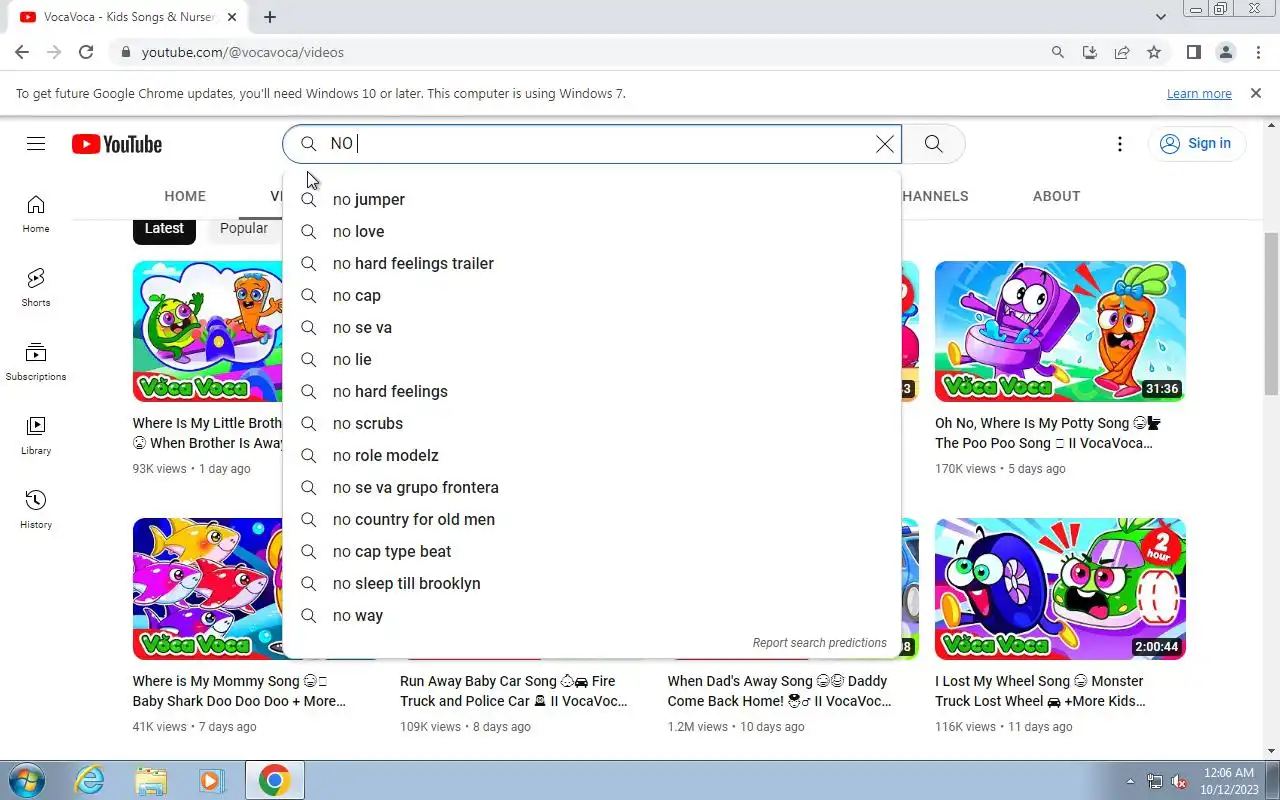The height and width of the screenshot is (800, 1280).
Task: Open Chrome three-dot menu
Action: (x=1258, y=52)
